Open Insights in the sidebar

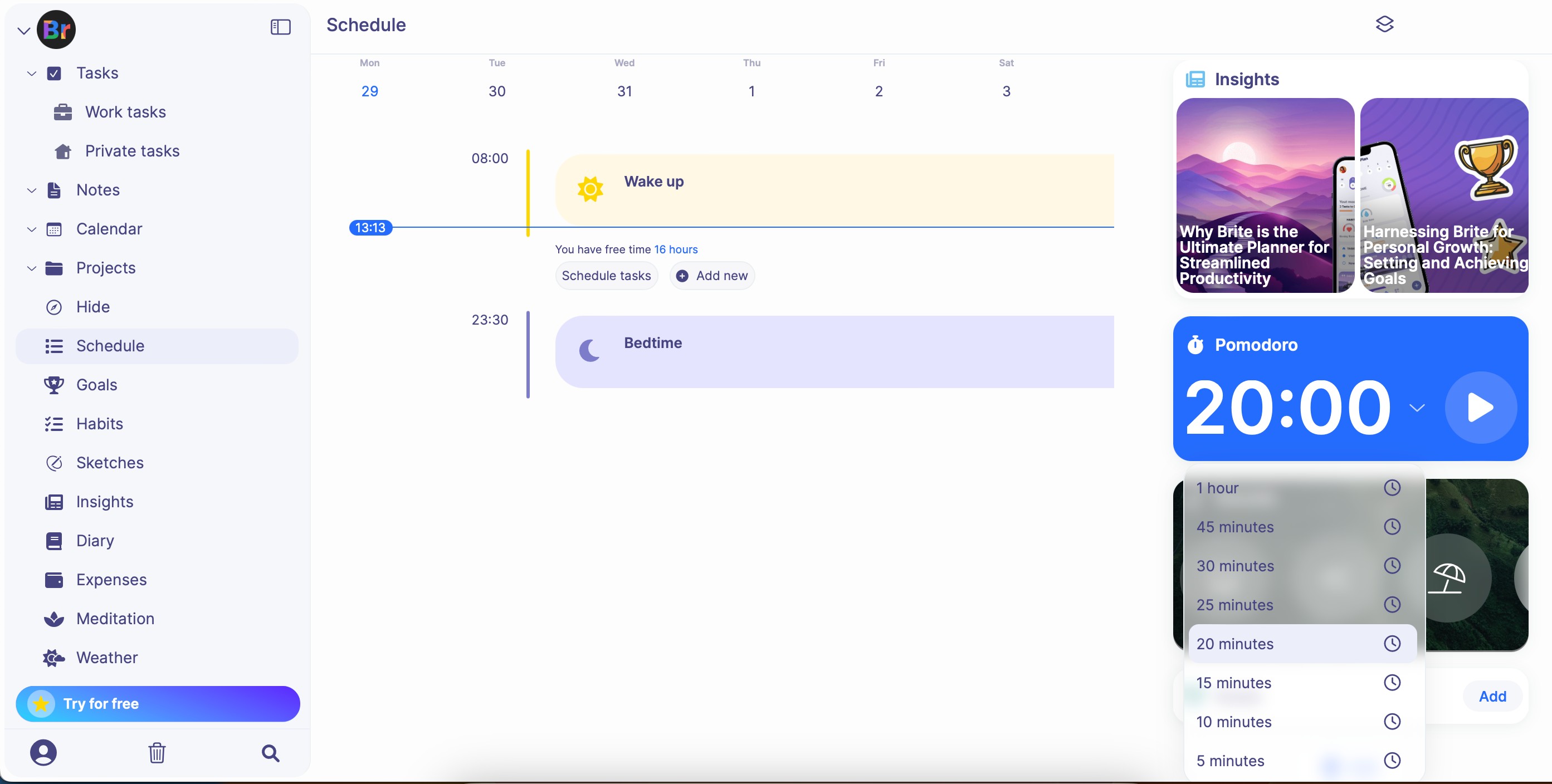157,502
